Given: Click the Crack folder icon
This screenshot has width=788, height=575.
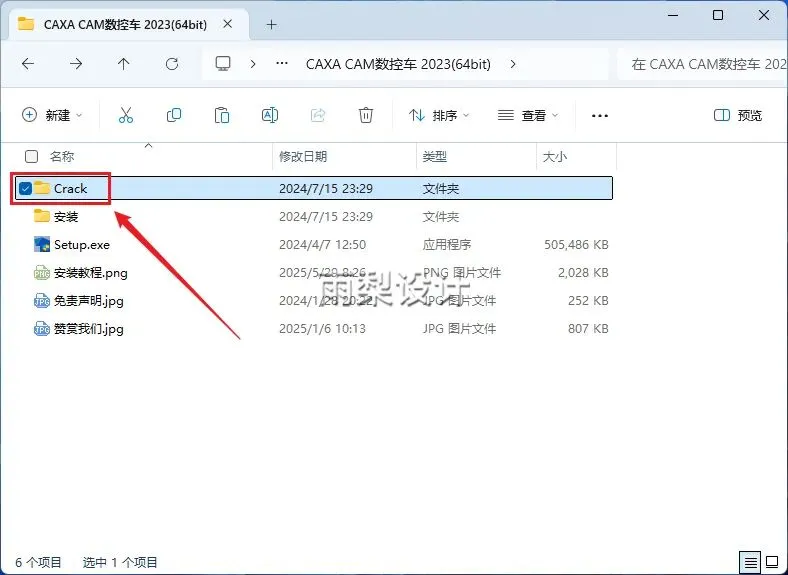Looking at the screenshot, I should coord(42,188).
